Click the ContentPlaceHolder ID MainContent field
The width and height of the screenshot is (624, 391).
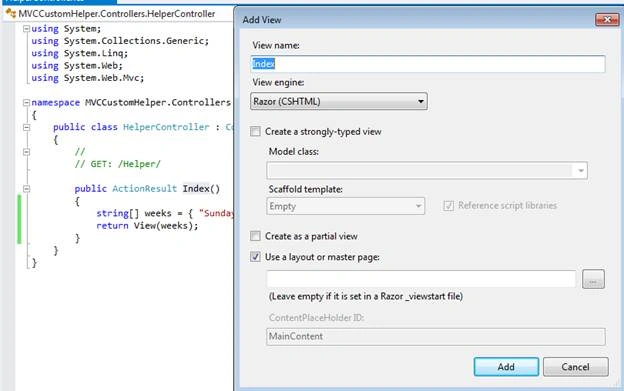click(x=436, y=337)
